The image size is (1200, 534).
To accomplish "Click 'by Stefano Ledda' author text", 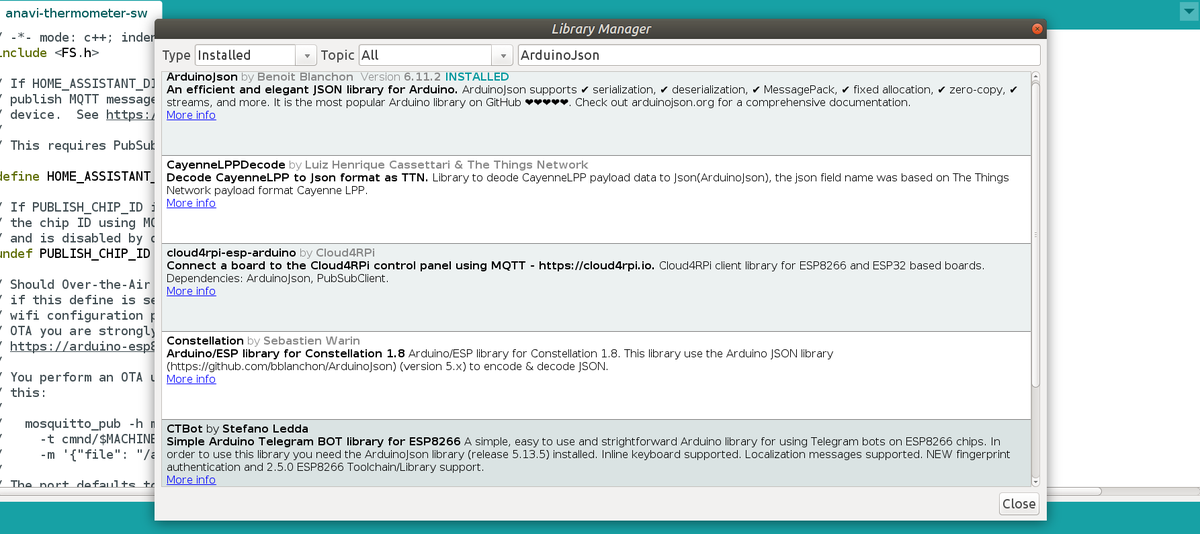I will pos(257,429).
